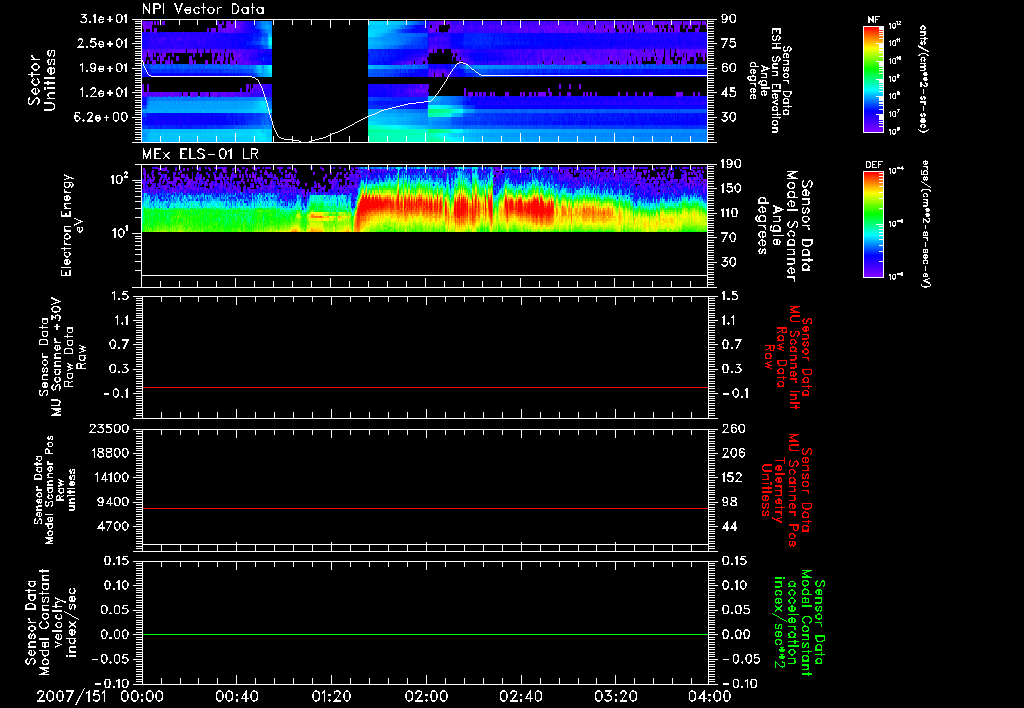Click the 04:00 time axis label

pos(709,696)
